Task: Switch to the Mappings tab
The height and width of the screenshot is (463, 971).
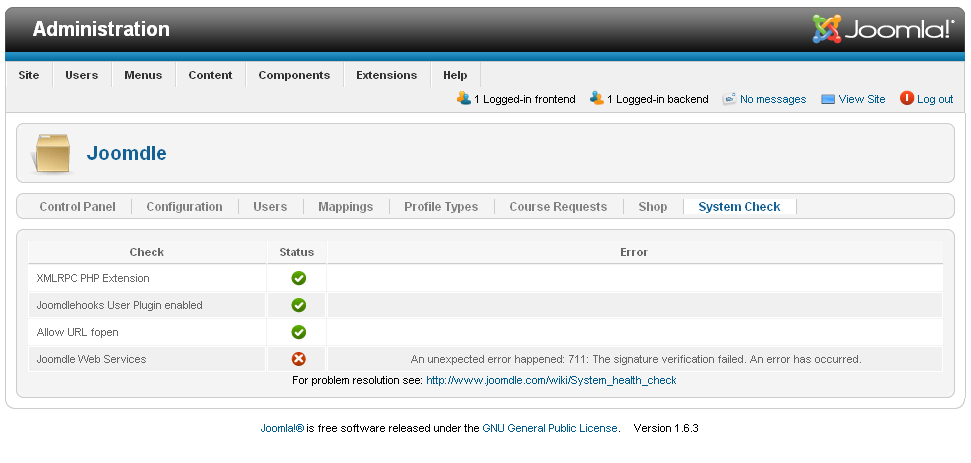Action: 345,207
